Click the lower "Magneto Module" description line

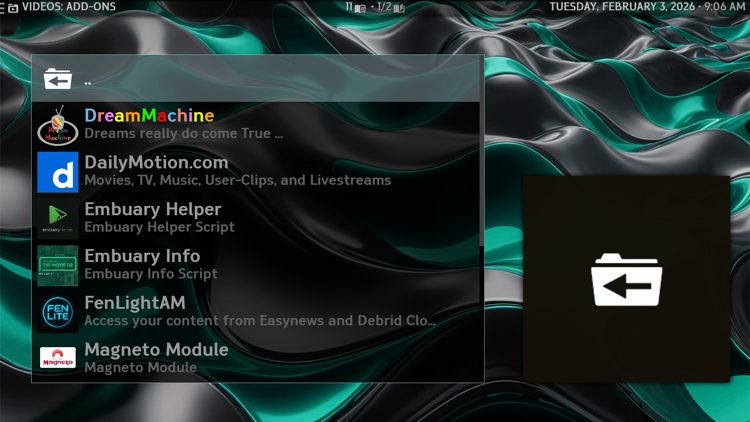(141, 367)
